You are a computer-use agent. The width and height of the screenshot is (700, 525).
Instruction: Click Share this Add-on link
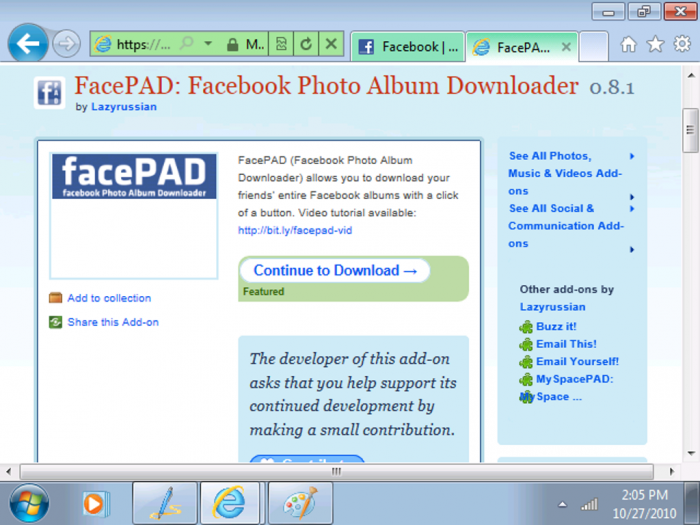tap(113, 322)
